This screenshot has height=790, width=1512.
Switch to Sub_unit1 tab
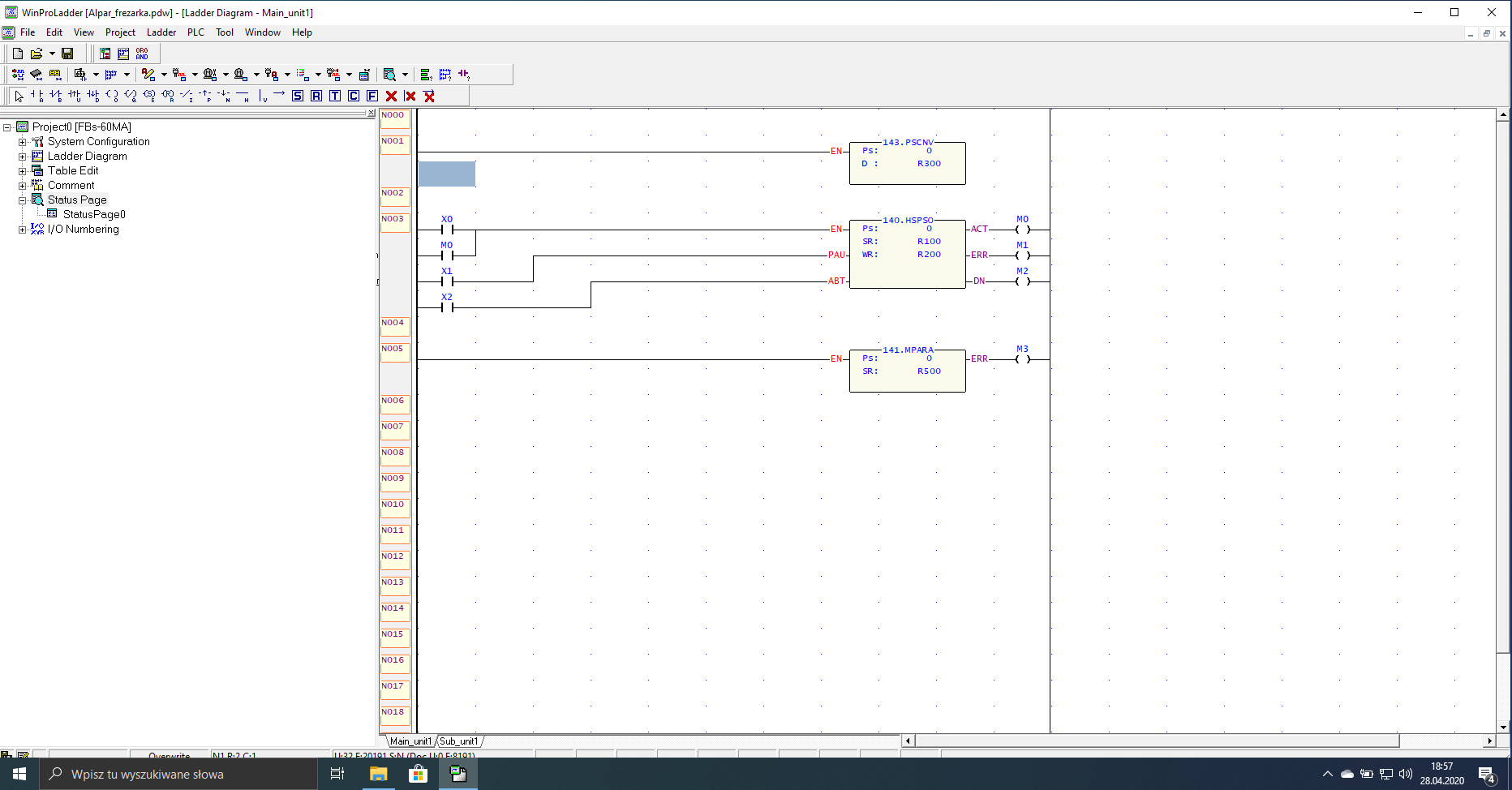click(459, 741)
